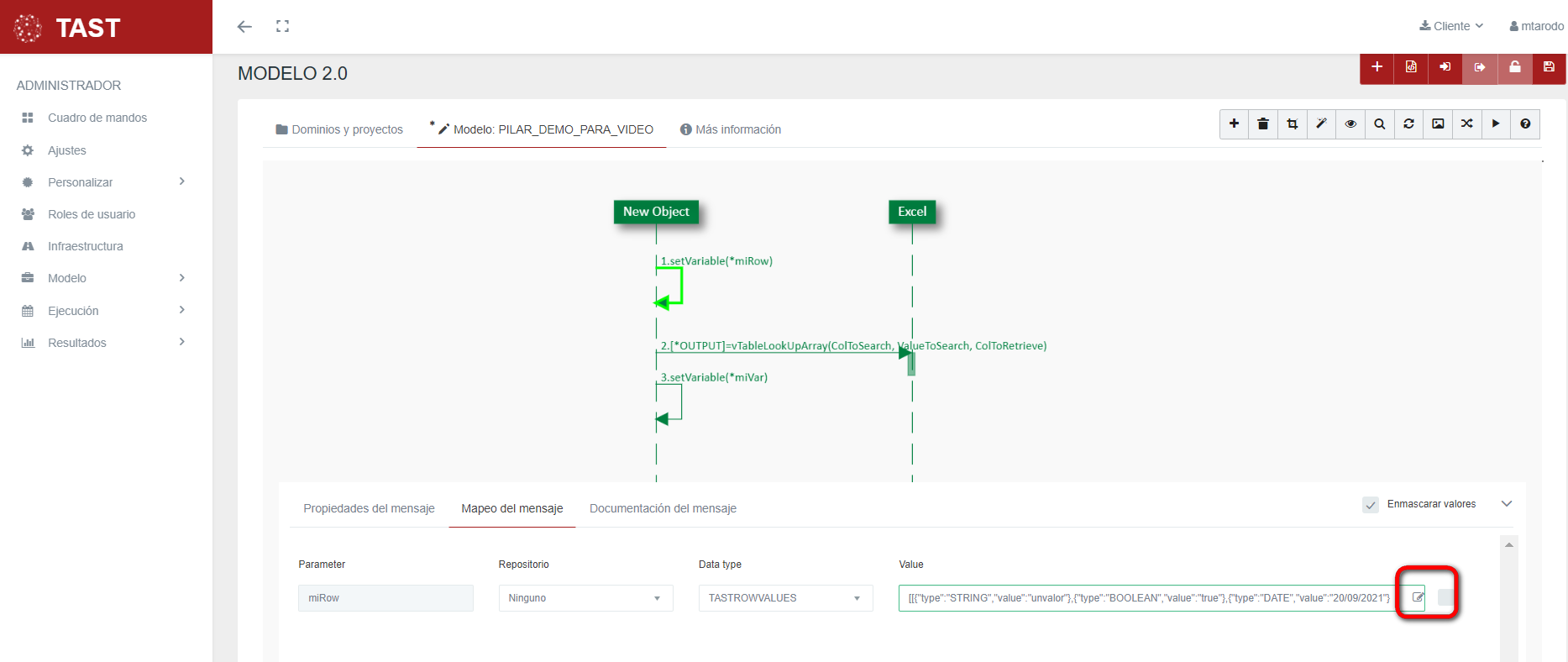This screenshot has height=662, width=1568.
Task: Click the trash delete icon in diagram toolbar
Action: click(1262, 124)
